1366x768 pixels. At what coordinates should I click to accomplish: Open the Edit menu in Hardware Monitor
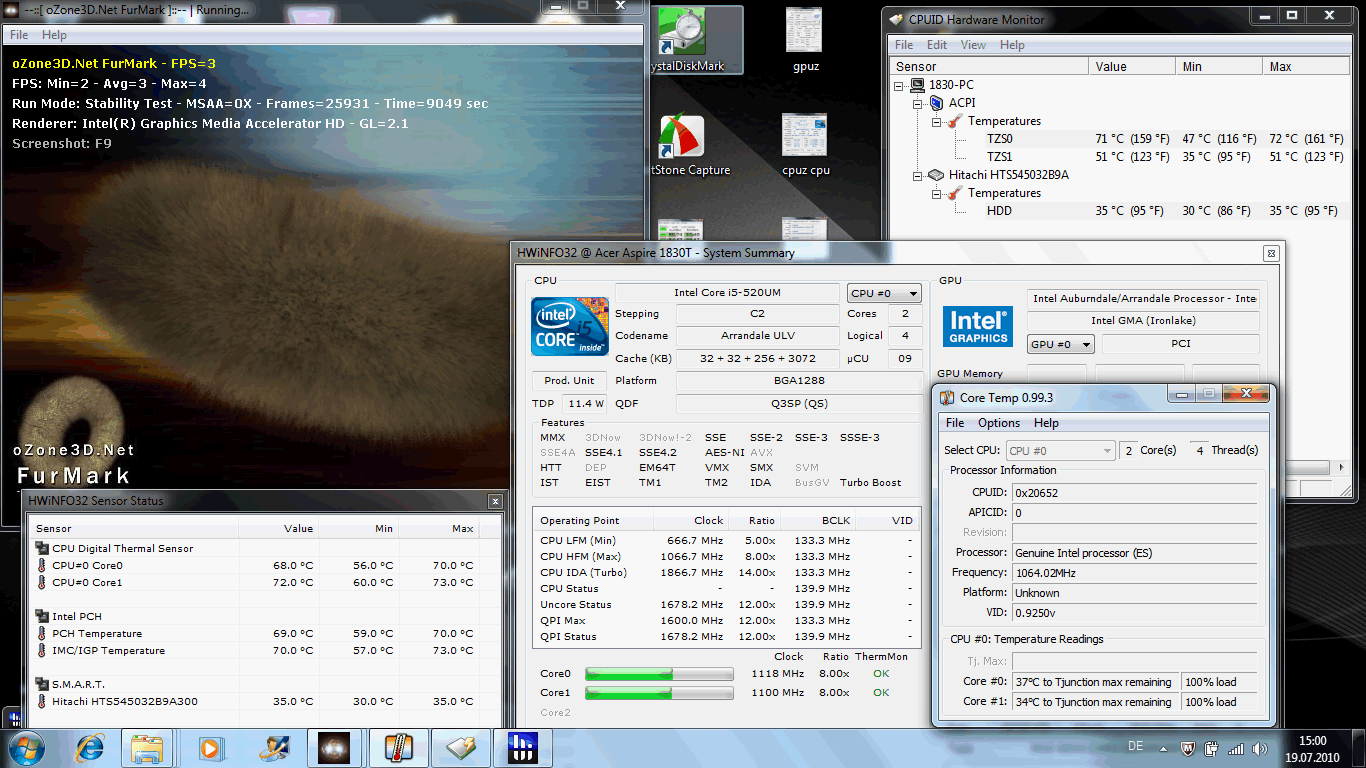point(937,45)
